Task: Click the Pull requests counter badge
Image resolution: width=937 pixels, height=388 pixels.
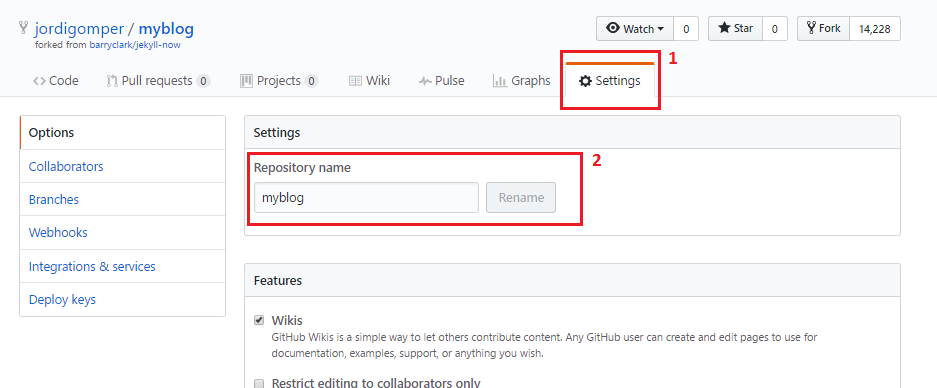Action: pos(203,81)
